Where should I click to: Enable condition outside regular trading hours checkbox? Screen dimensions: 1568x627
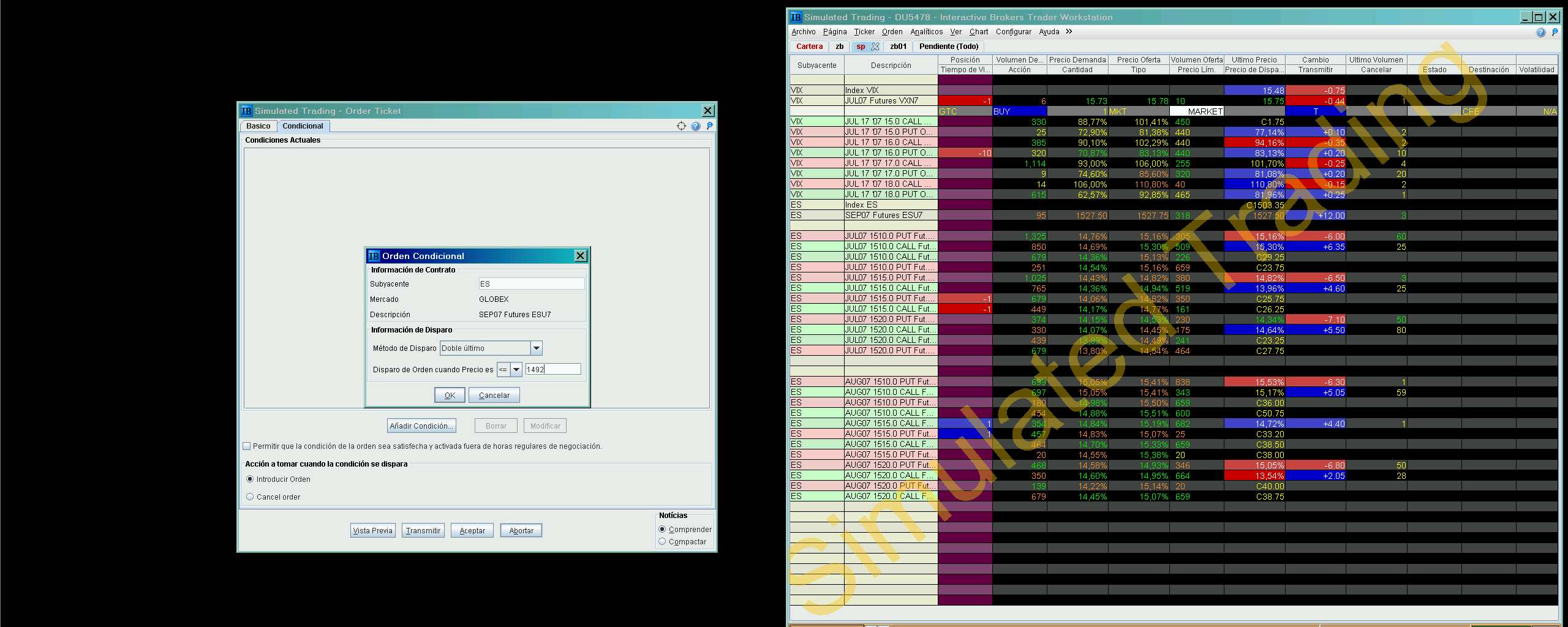point(247,446)
